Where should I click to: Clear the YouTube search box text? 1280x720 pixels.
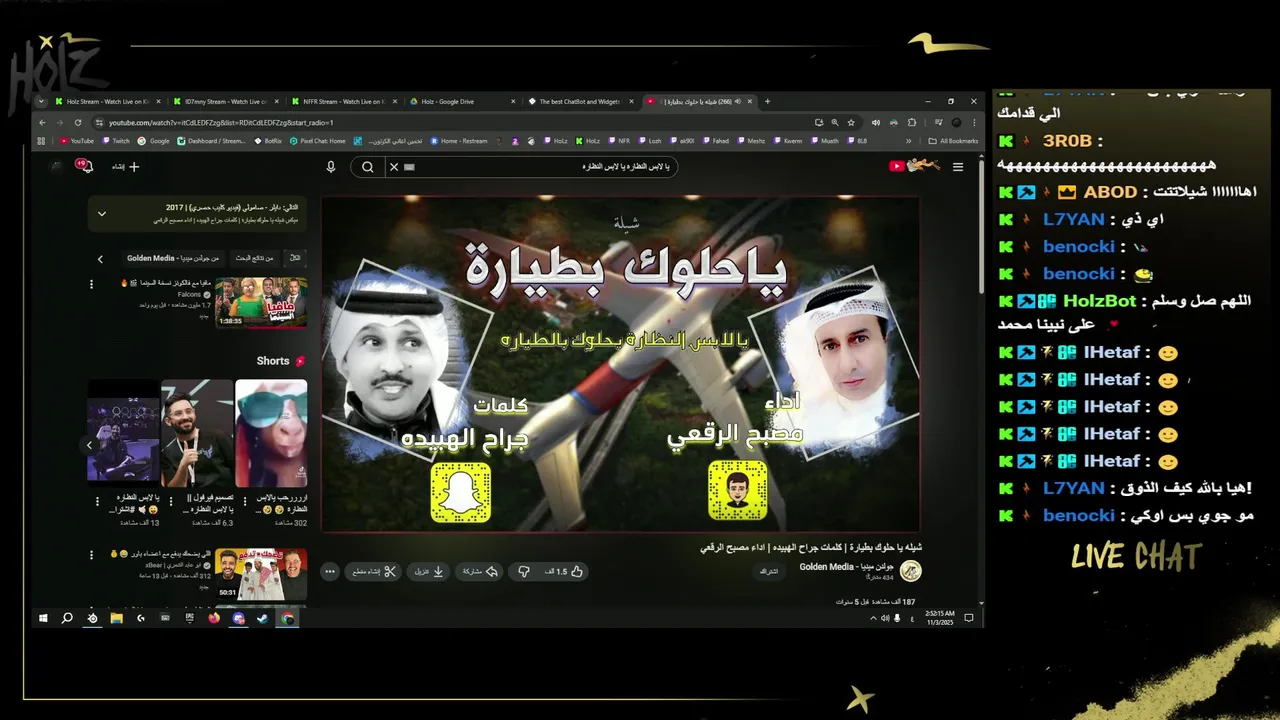point(394,167)
